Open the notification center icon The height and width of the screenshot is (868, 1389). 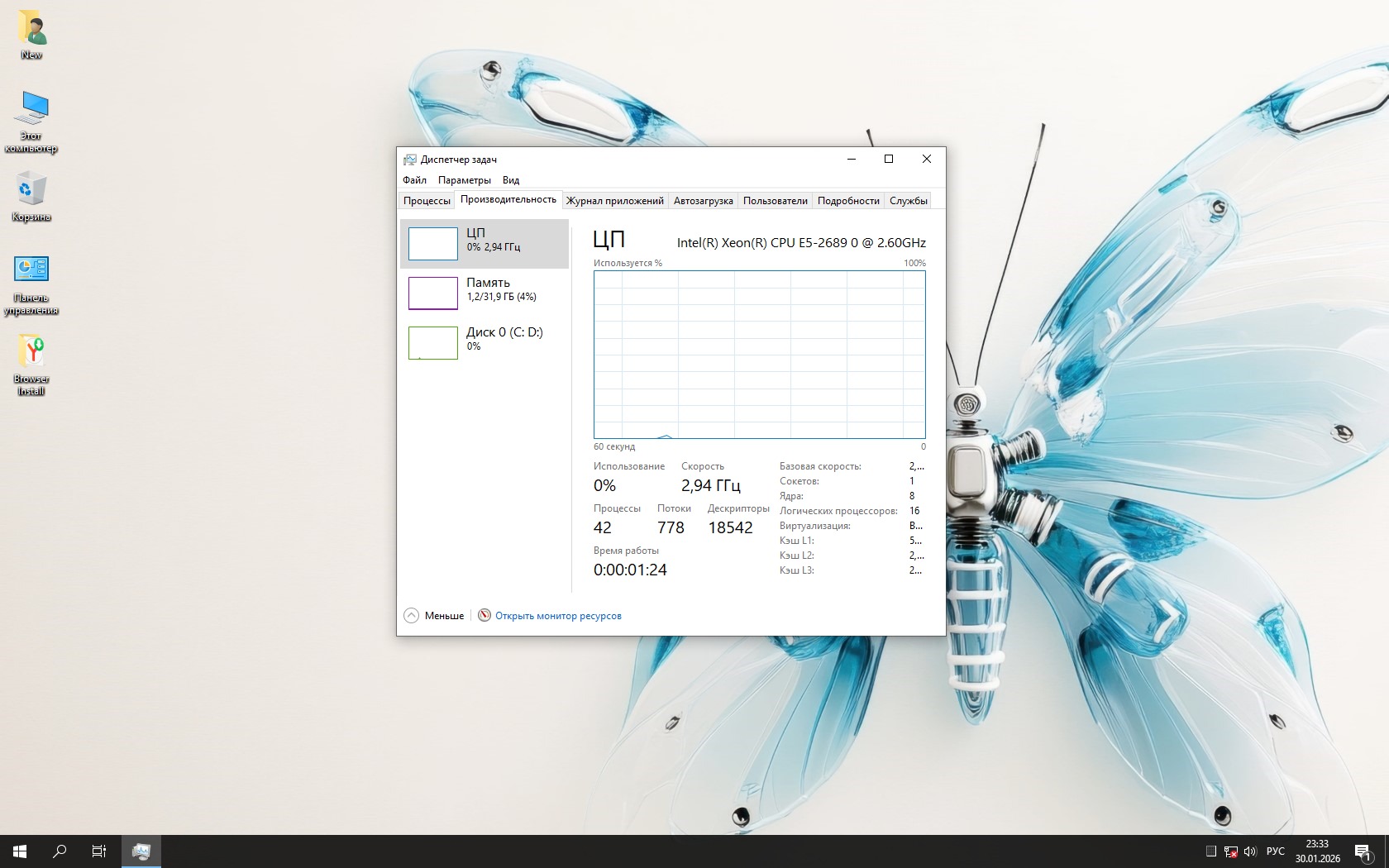click(1363, 851)
